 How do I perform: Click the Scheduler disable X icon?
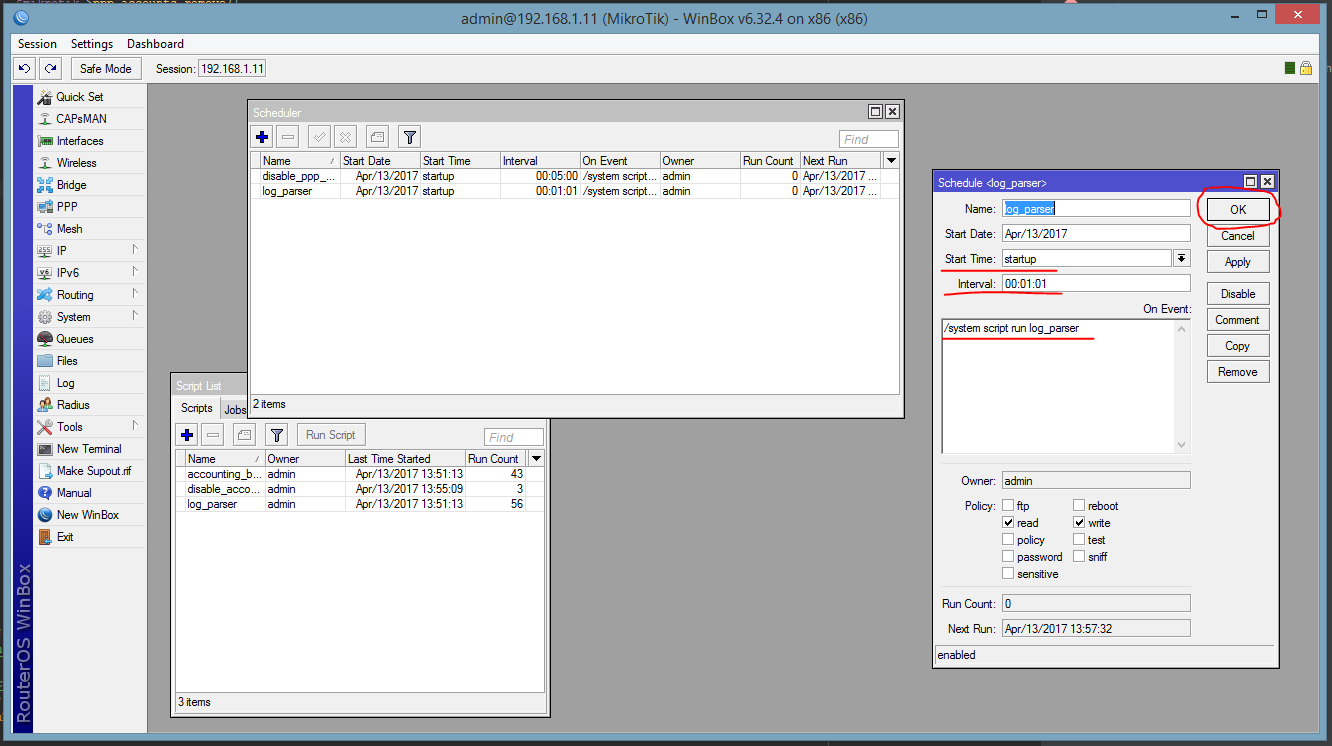click(x=345, y=137)
